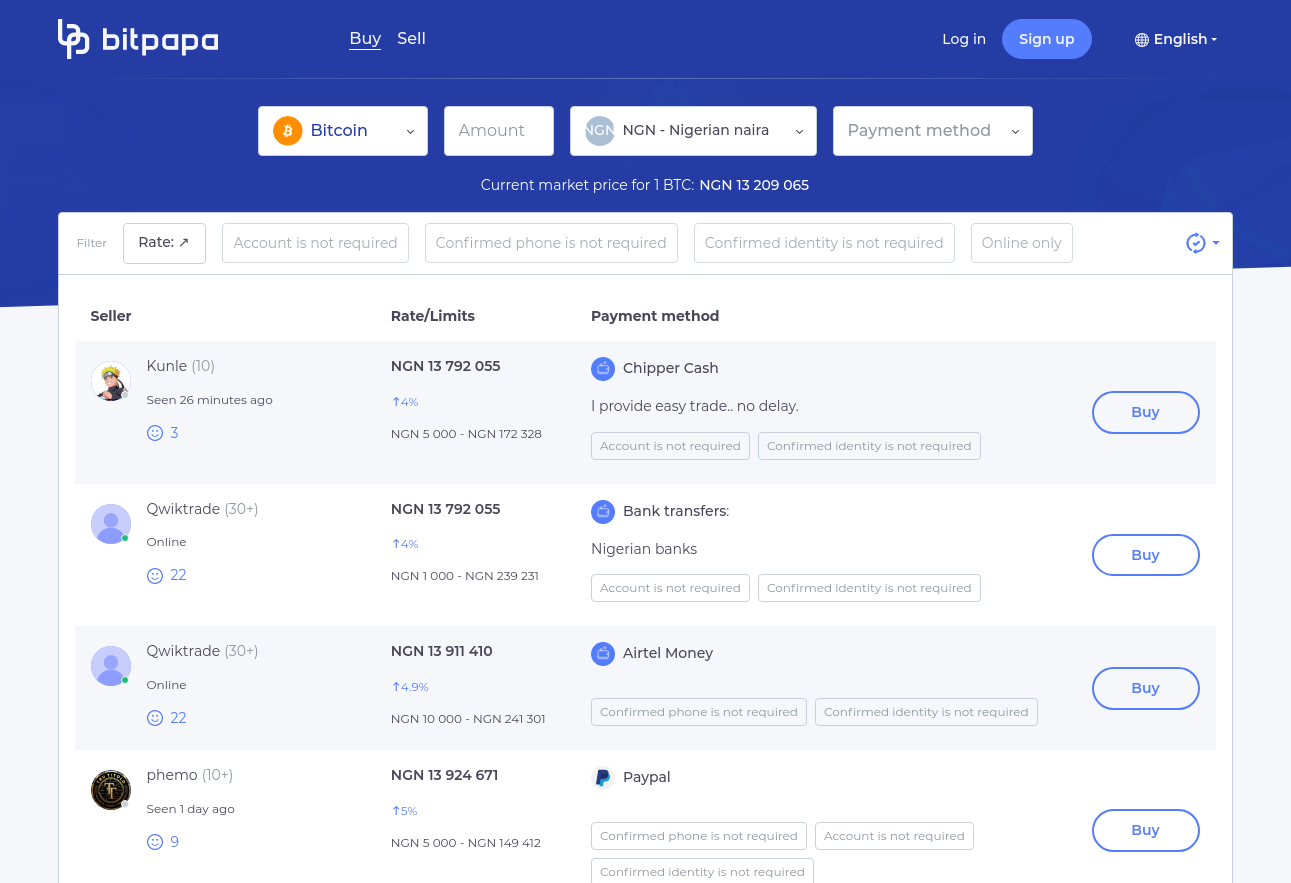Click the limits 'NGN 5 000 - NGN 149 412'
Image resolution: width=1291 pixels, height=883 pixels.
click(466, 843)
